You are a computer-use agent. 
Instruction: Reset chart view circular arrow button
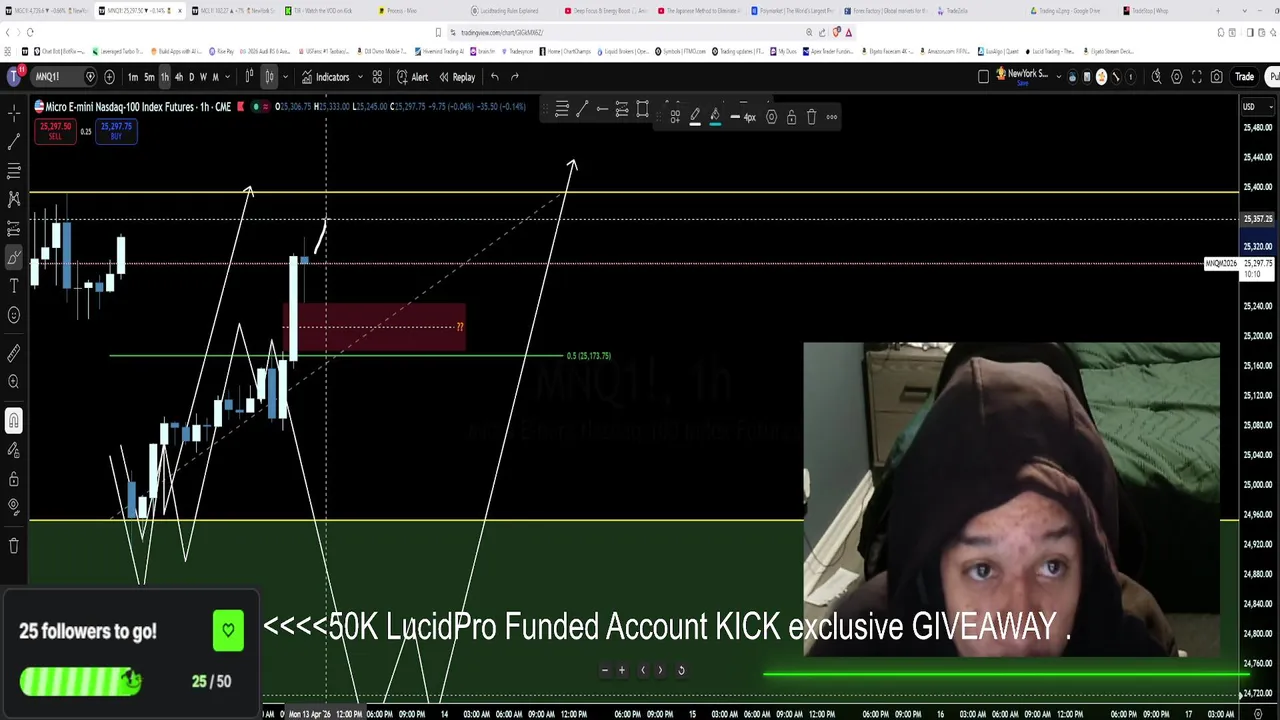coord(681,671)
